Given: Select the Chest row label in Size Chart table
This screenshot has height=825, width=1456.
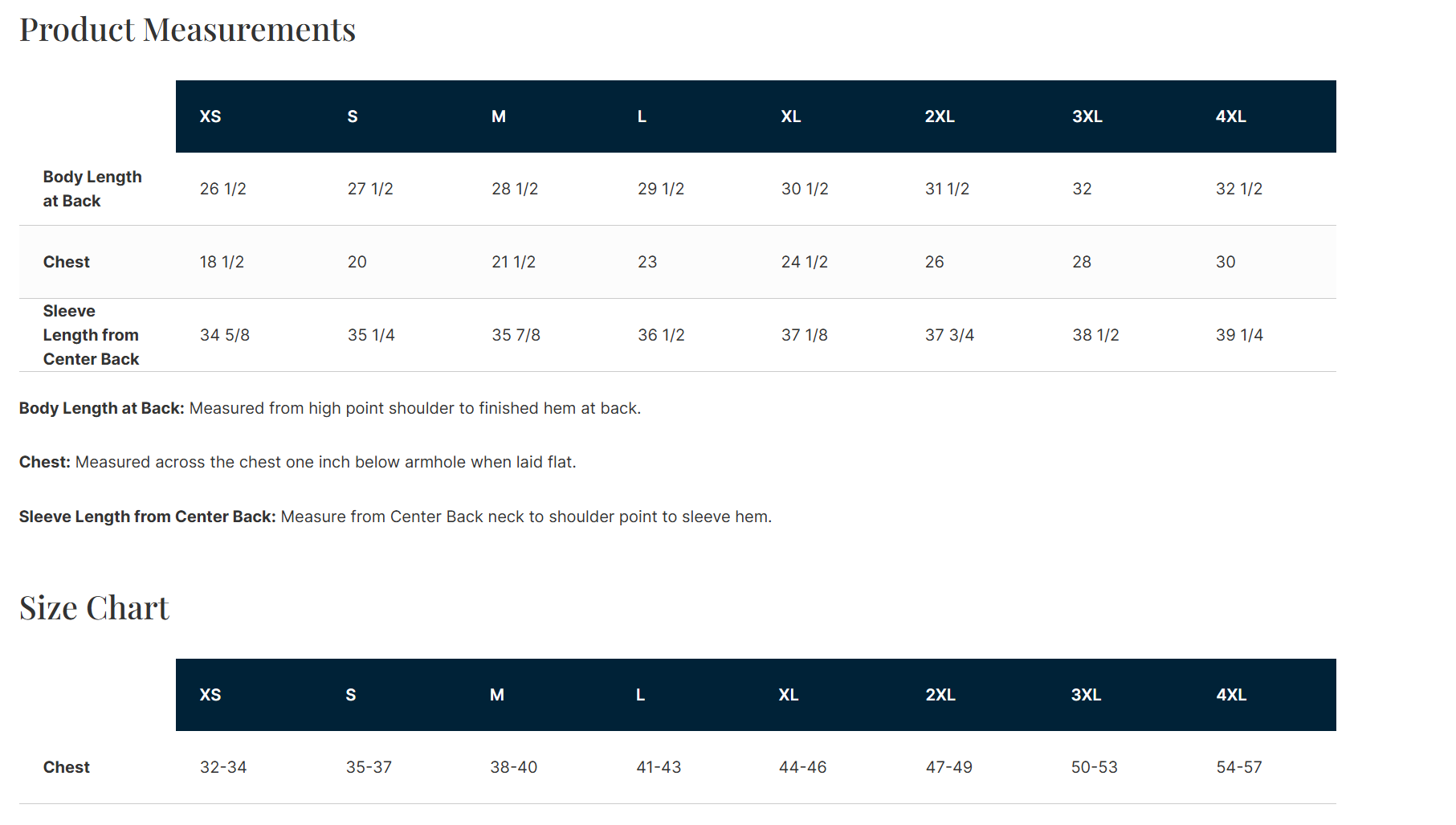Looking at the screenshot, I should pos(67,767).
